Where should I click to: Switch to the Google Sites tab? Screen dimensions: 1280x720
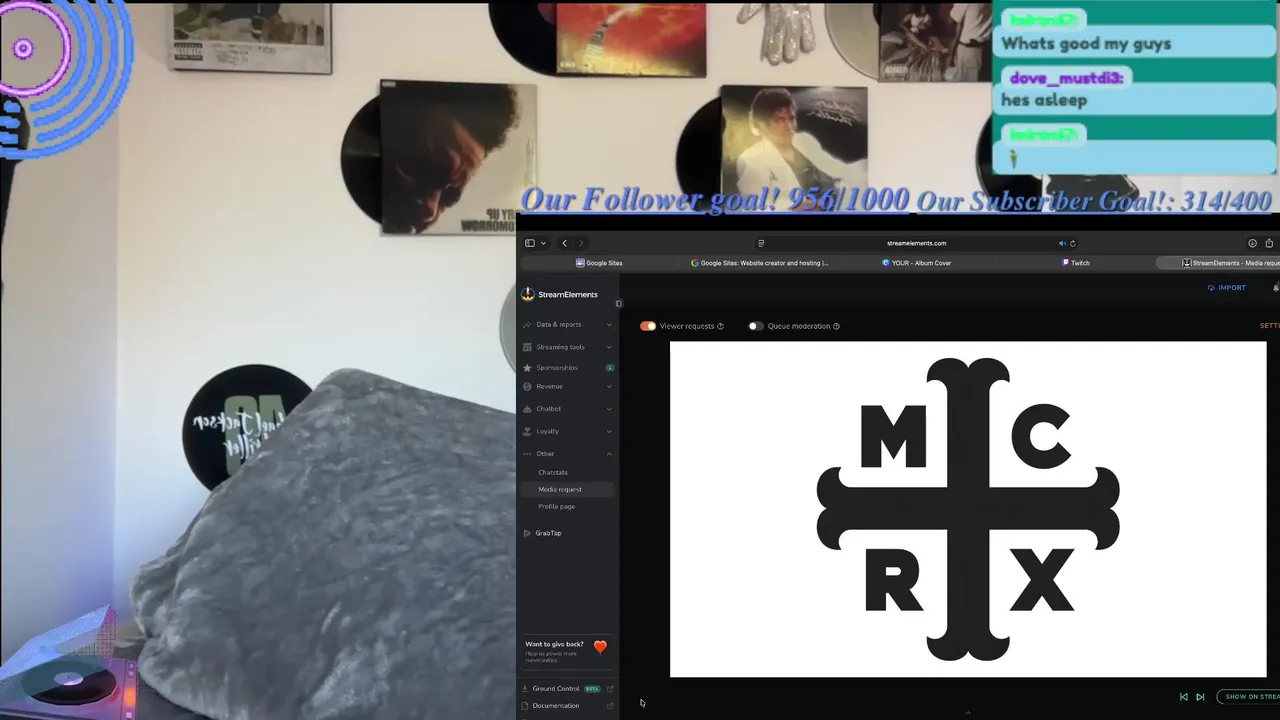coord(600,263)
